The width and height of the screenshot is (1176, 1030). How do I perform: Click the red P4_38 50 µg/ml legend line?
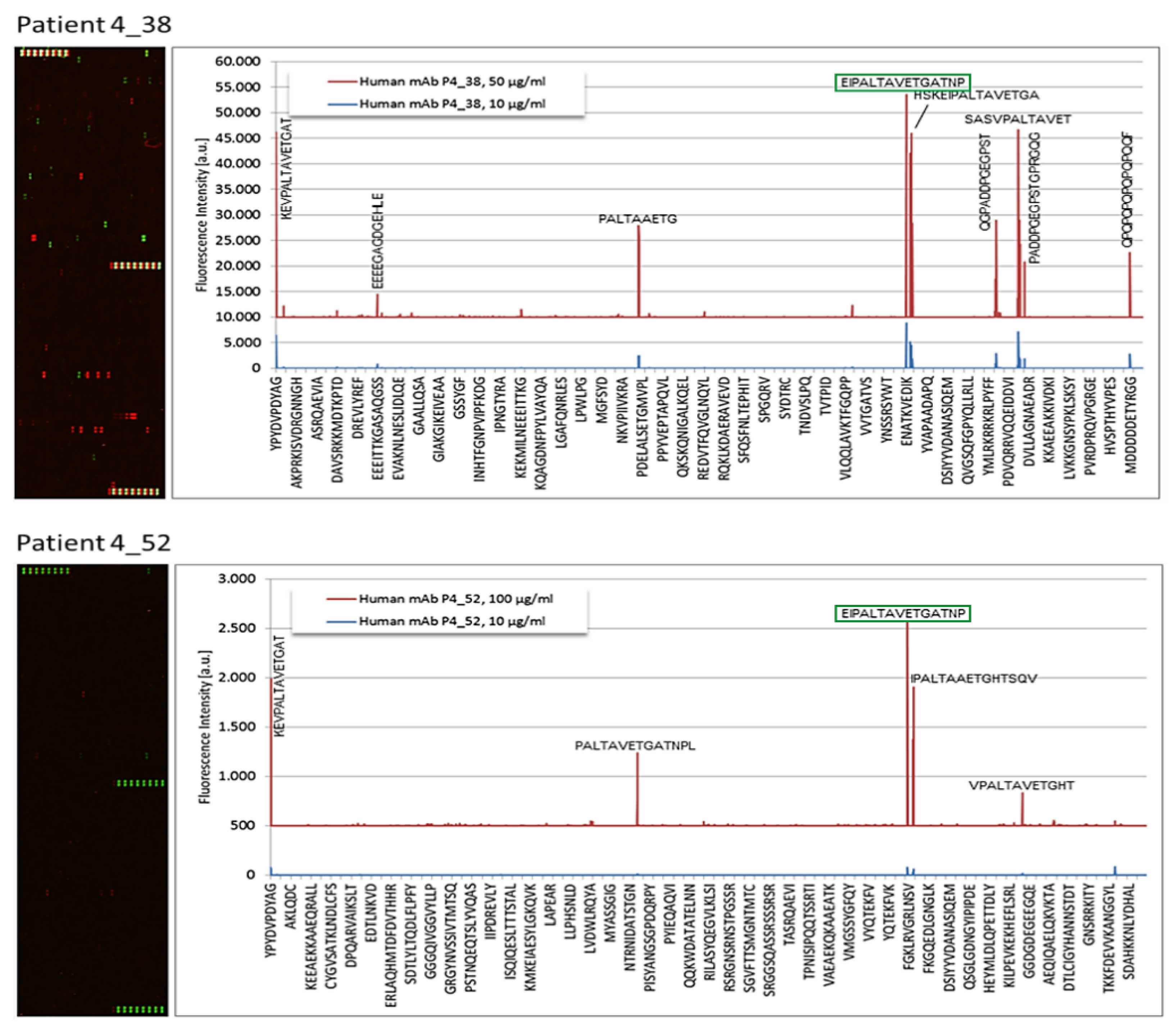[x=342, y=82]
